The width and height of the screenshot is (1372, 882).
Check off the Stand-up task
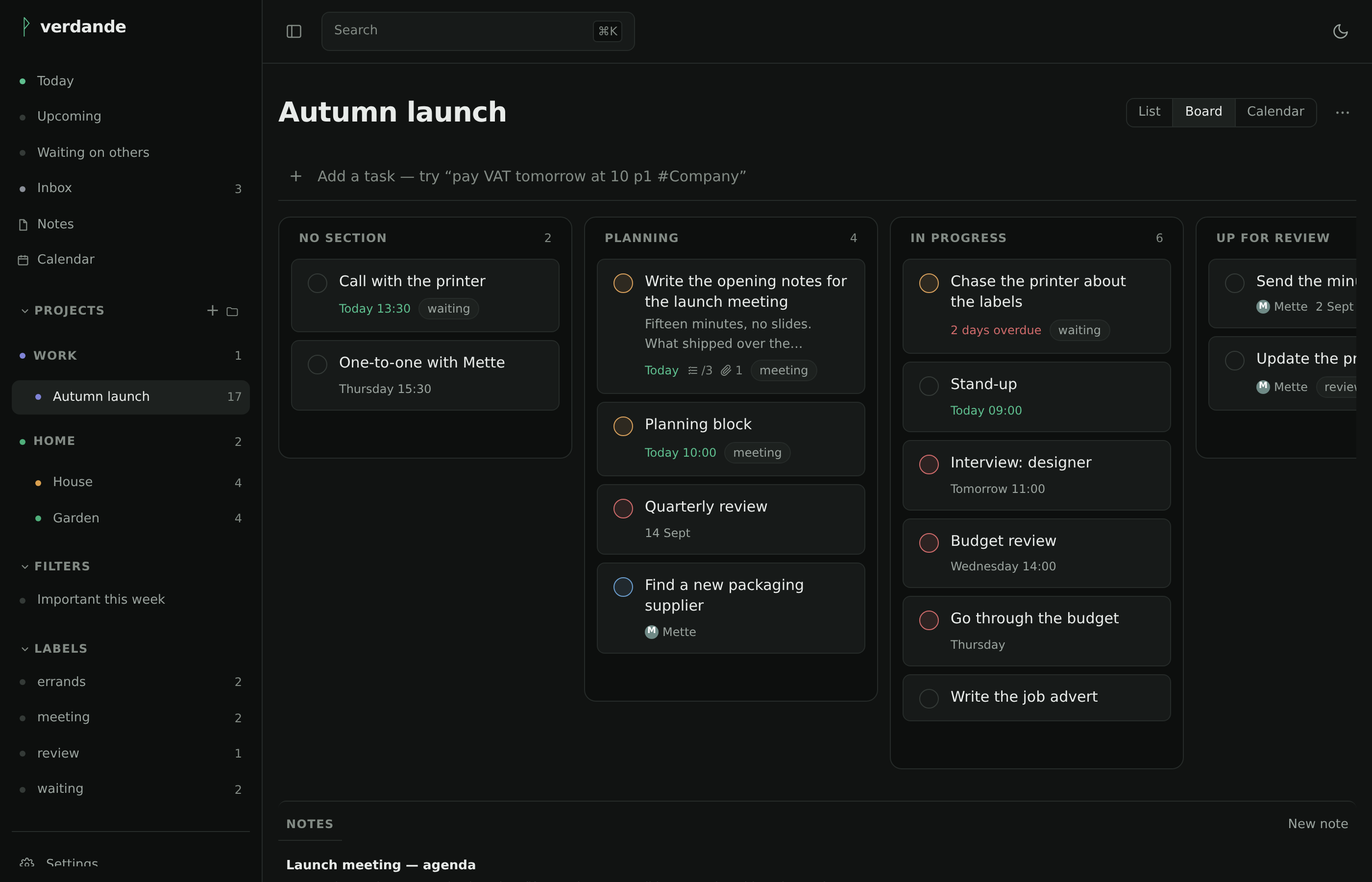point(929,386)
